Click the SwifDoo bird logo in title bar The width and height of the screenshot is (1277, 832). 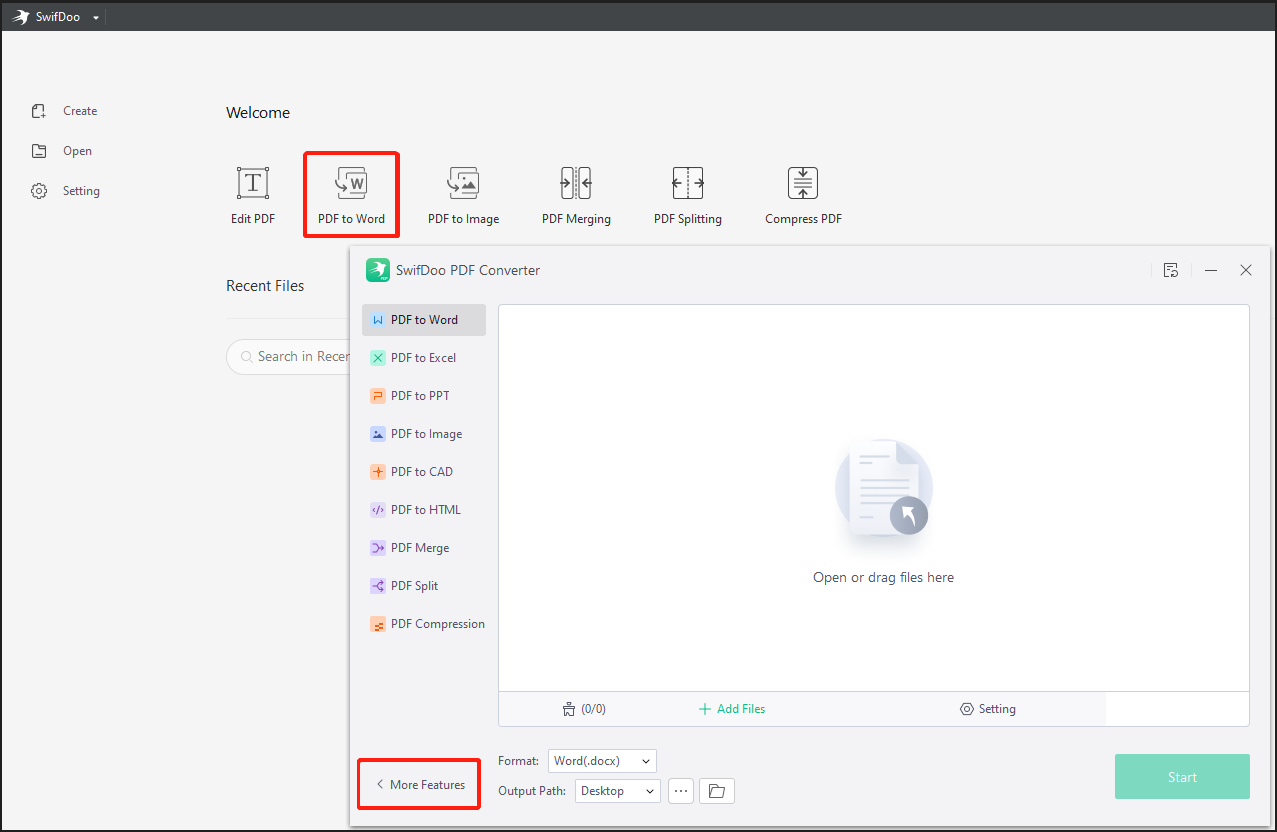20,17
